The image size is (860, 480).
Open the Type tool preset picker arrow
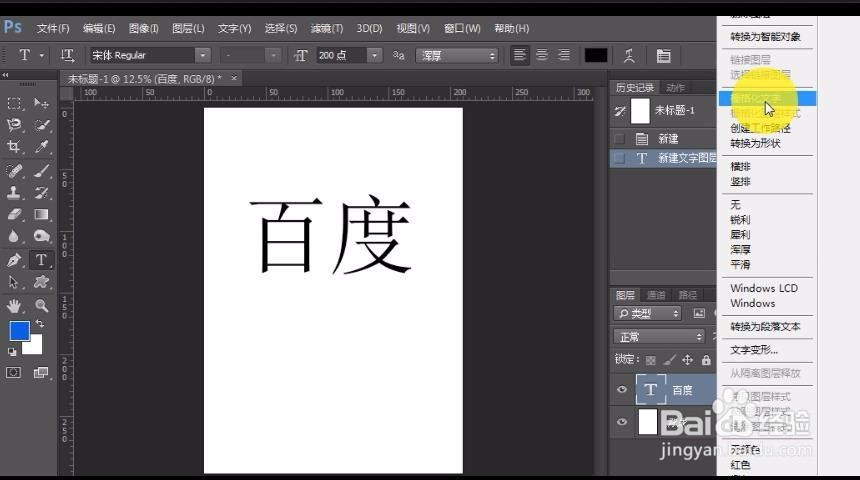42,56
